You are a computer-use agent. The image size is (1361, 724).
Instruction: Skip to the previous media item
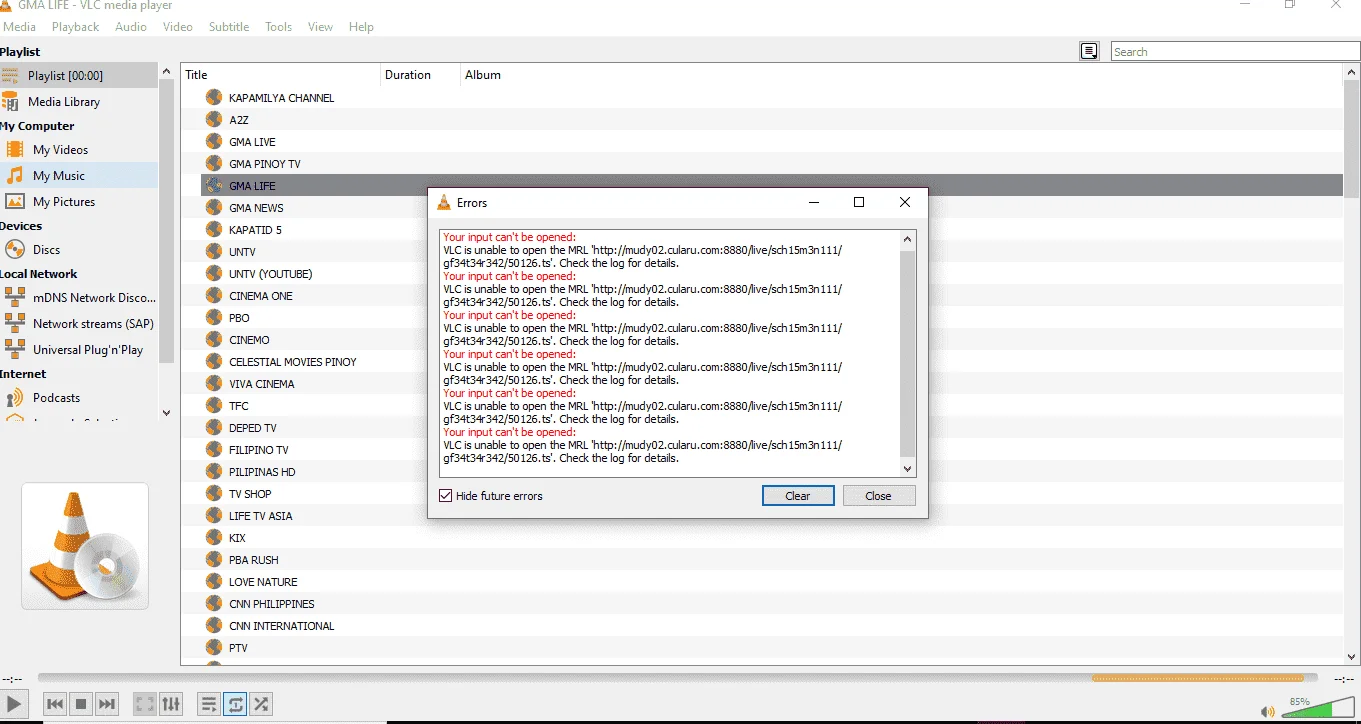56,704
